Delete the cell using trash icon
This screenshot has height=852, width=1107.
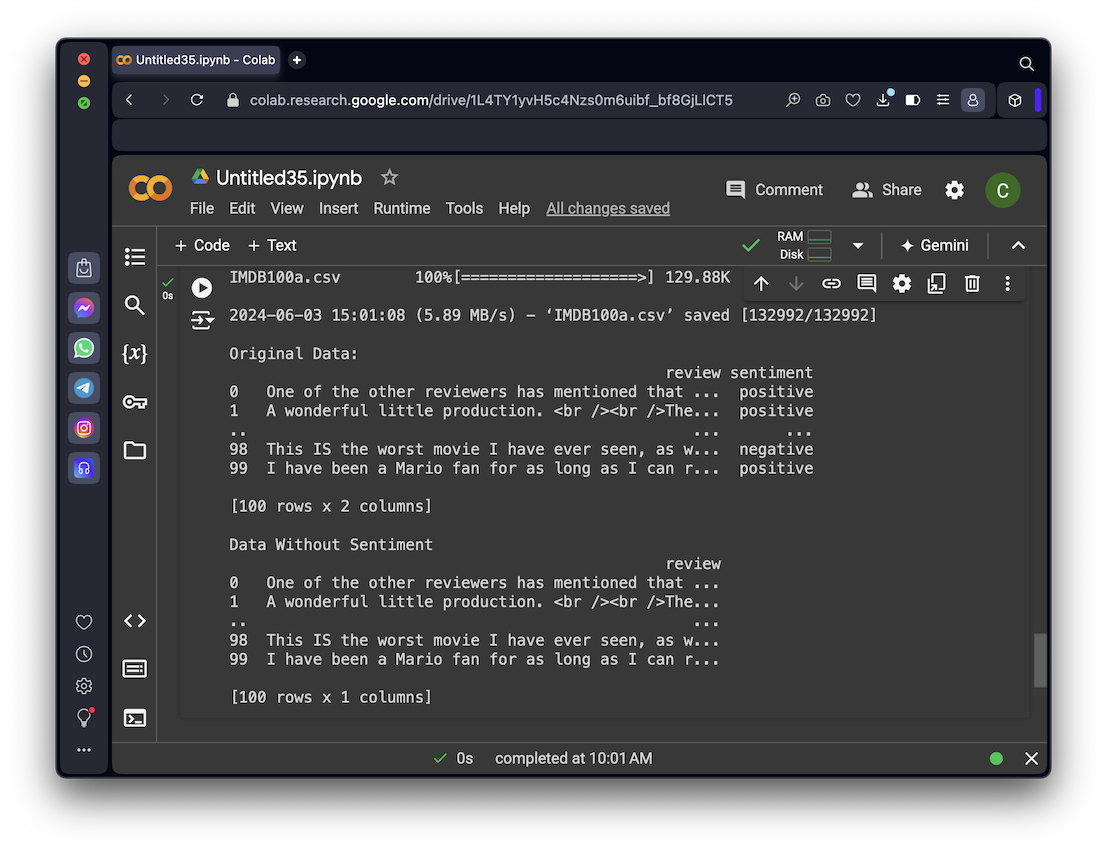pos(972,284)
